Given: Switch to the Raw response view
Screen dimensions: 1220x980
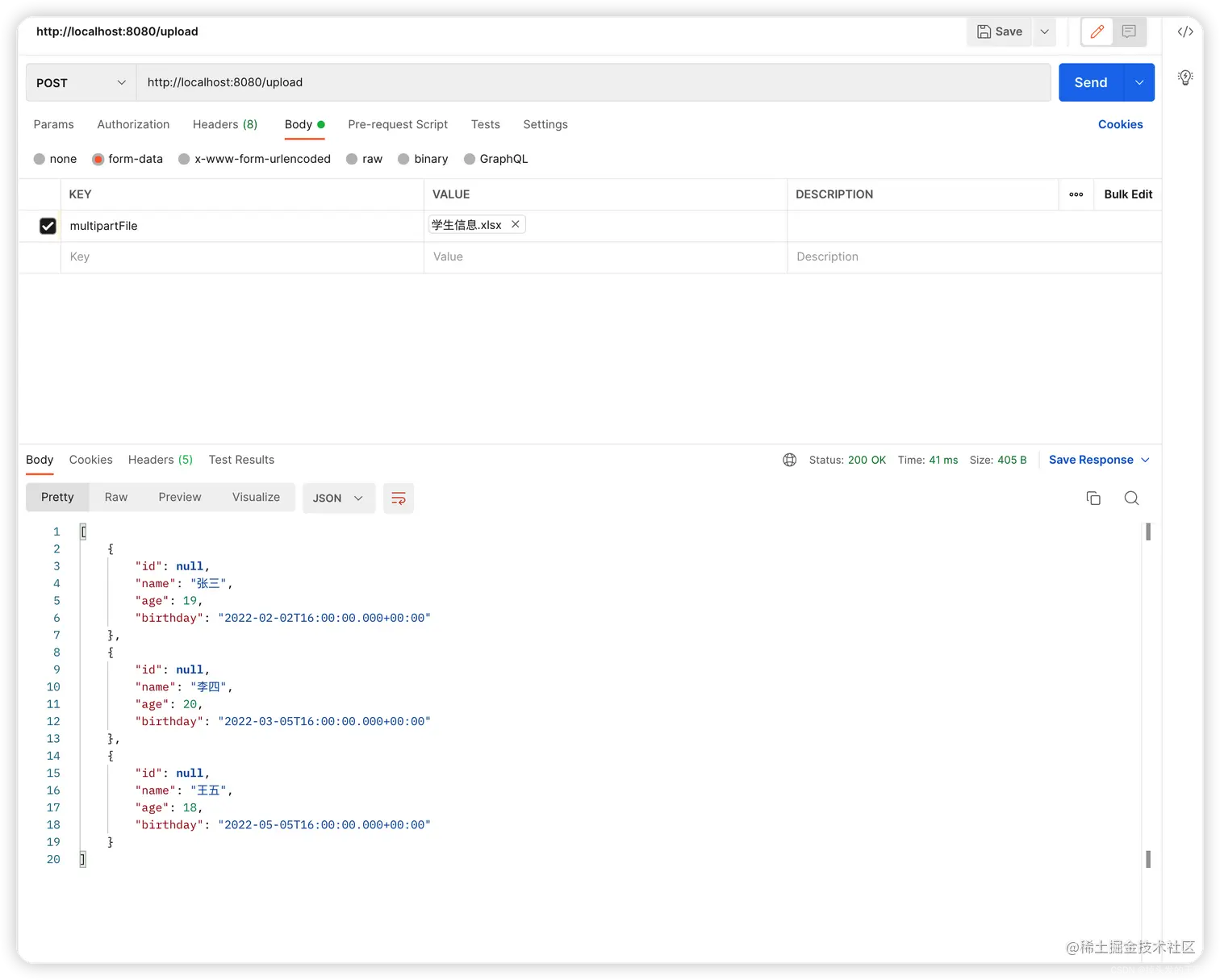Looking at the screenshot, I should (x=116, y=497).
